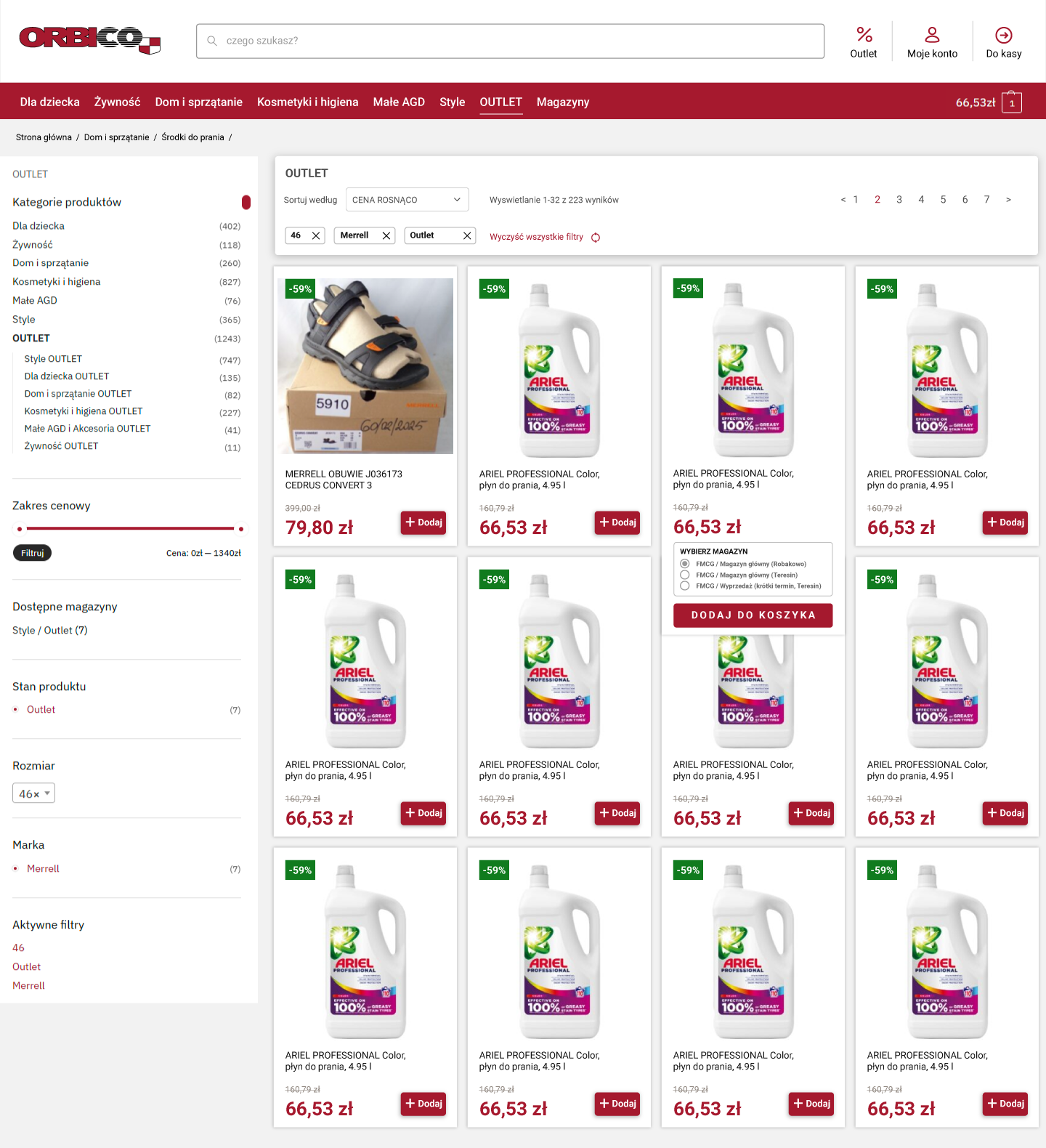Image resolution: width=1046 pixels, height=1148 pixels.
Task: Open the Magazyny menu item
Action: pyautogui.click(x=562, y=102)
